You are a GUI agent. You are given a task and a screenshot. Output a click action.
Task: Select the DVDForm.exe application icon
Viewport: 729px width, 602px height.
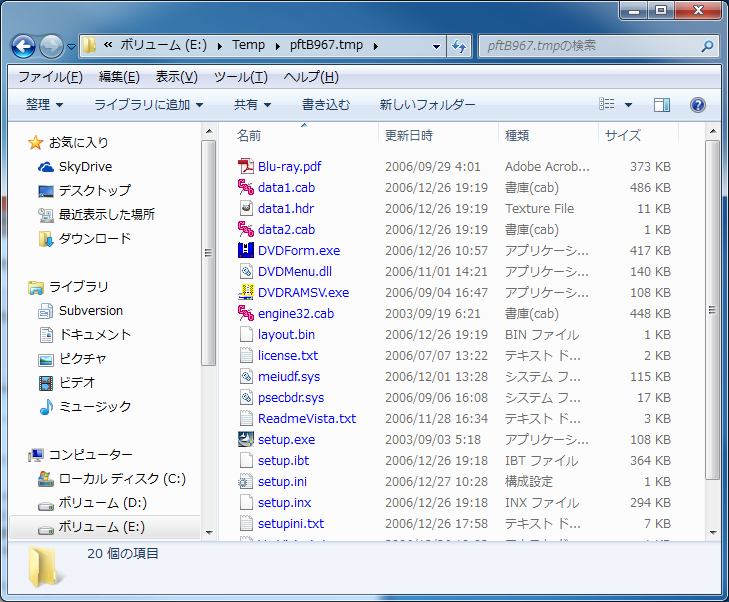coord(246,251)
